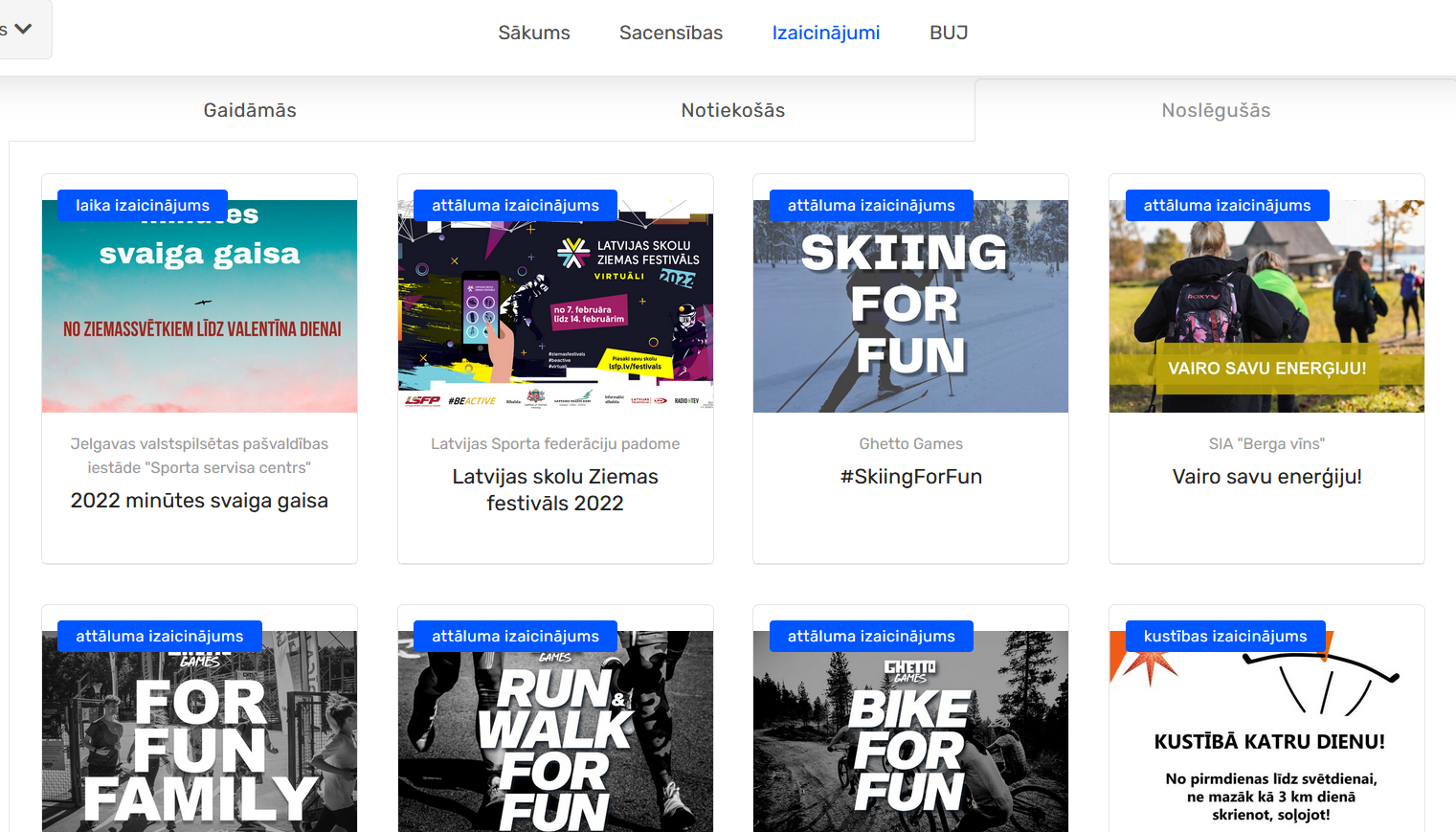This screenshot has height=832, width=1456.
Task: Open the Skiing For Fun image
Action: (x=910, y=306)
